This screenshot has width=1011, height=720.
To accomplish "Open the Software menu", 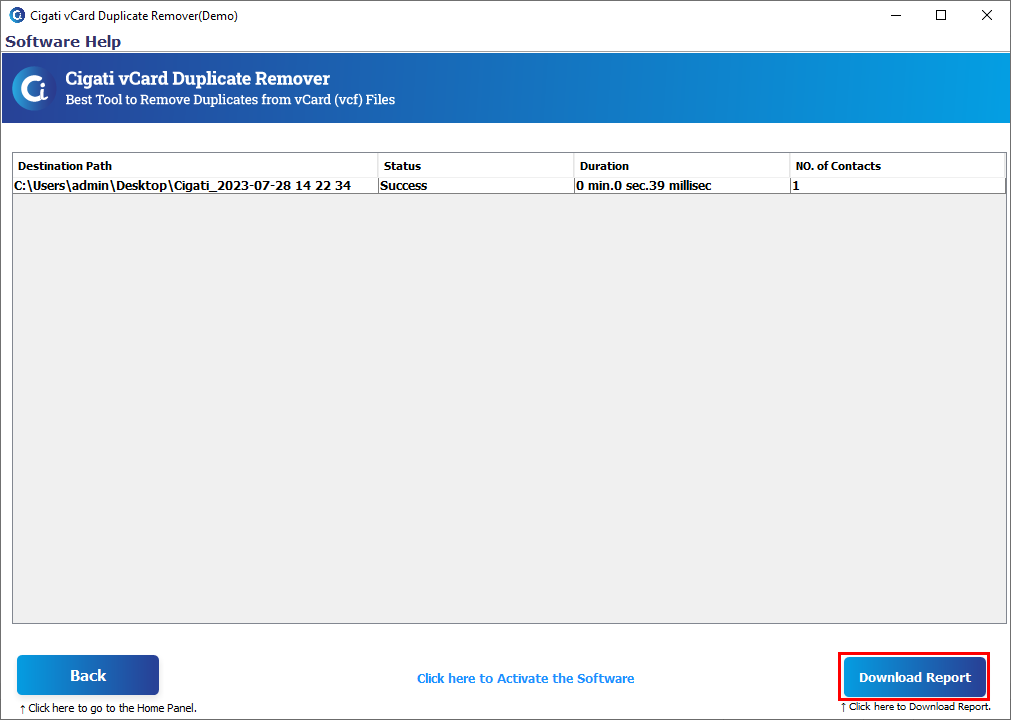I will pos(43,42).
